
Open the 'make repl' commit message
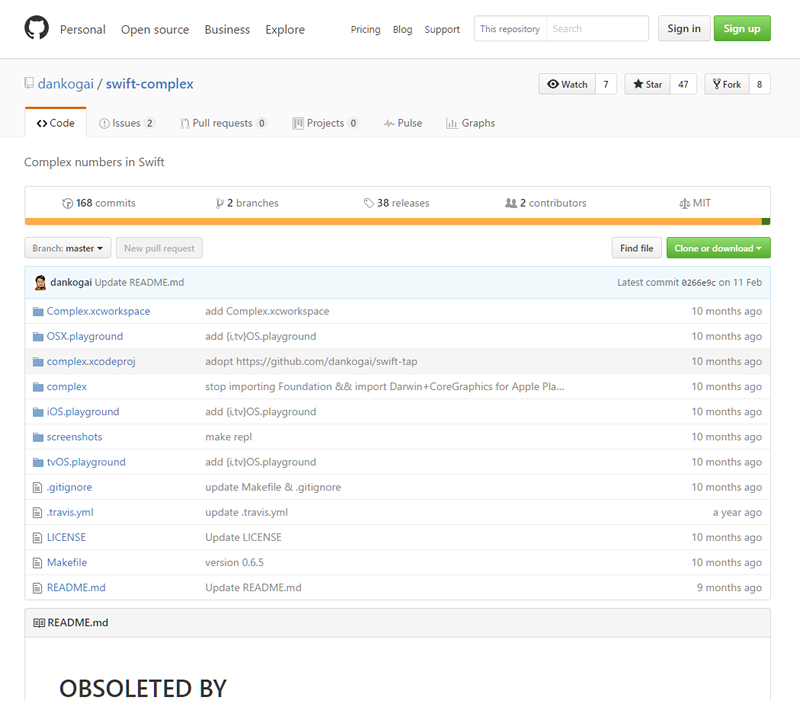(229, 437)
